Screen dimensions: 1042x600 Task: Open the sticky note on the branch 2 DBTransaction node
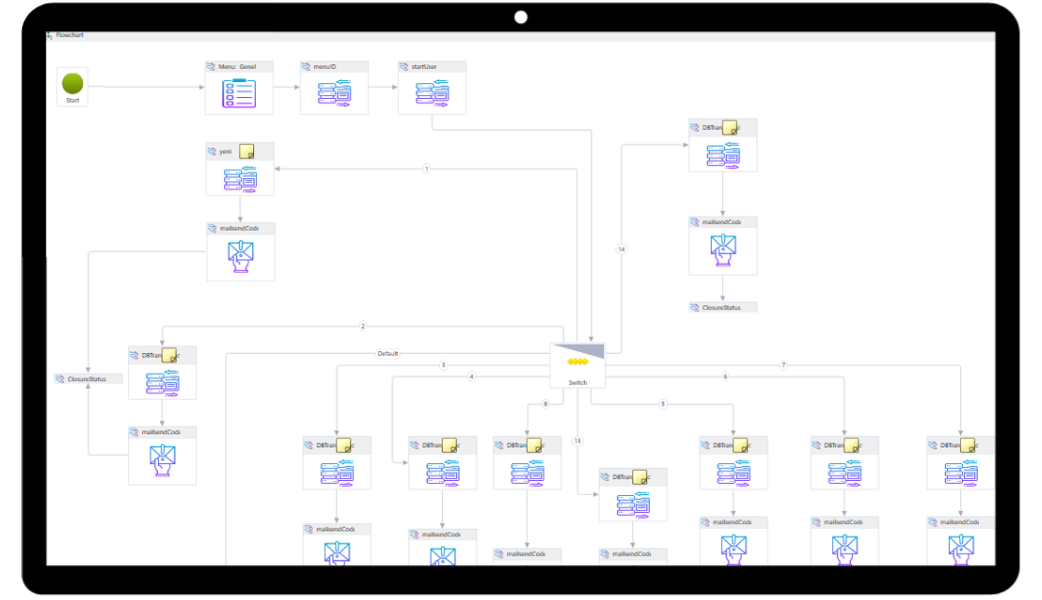[169, 355]
